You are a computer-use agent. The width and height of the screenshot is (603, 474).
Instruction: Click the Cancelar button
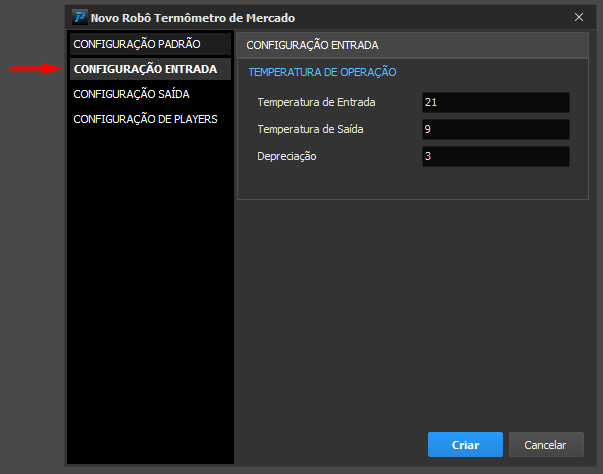click(546, 445)
